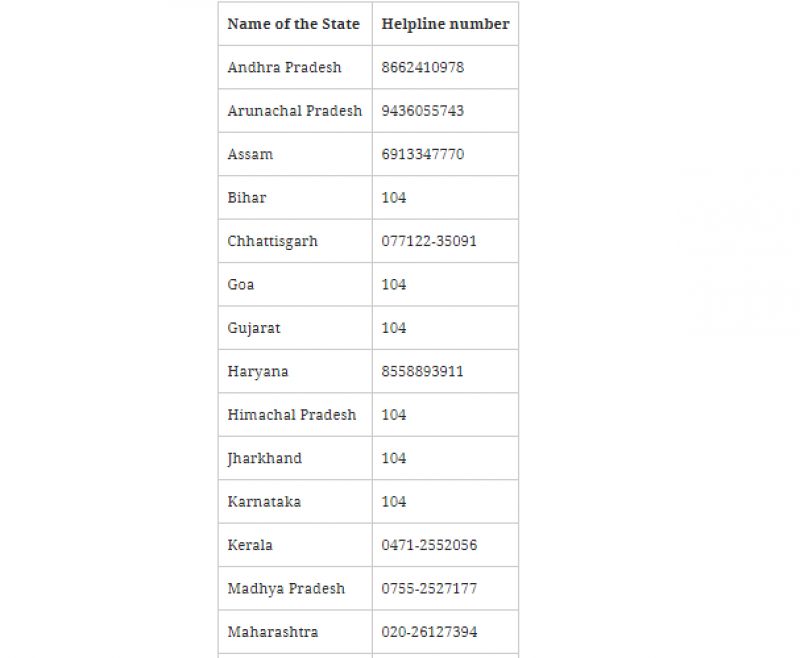Select the Himachal Pradesh cell
Viewport: 800px width, 658px height.
pyautogui.click(x=291, y=415)
